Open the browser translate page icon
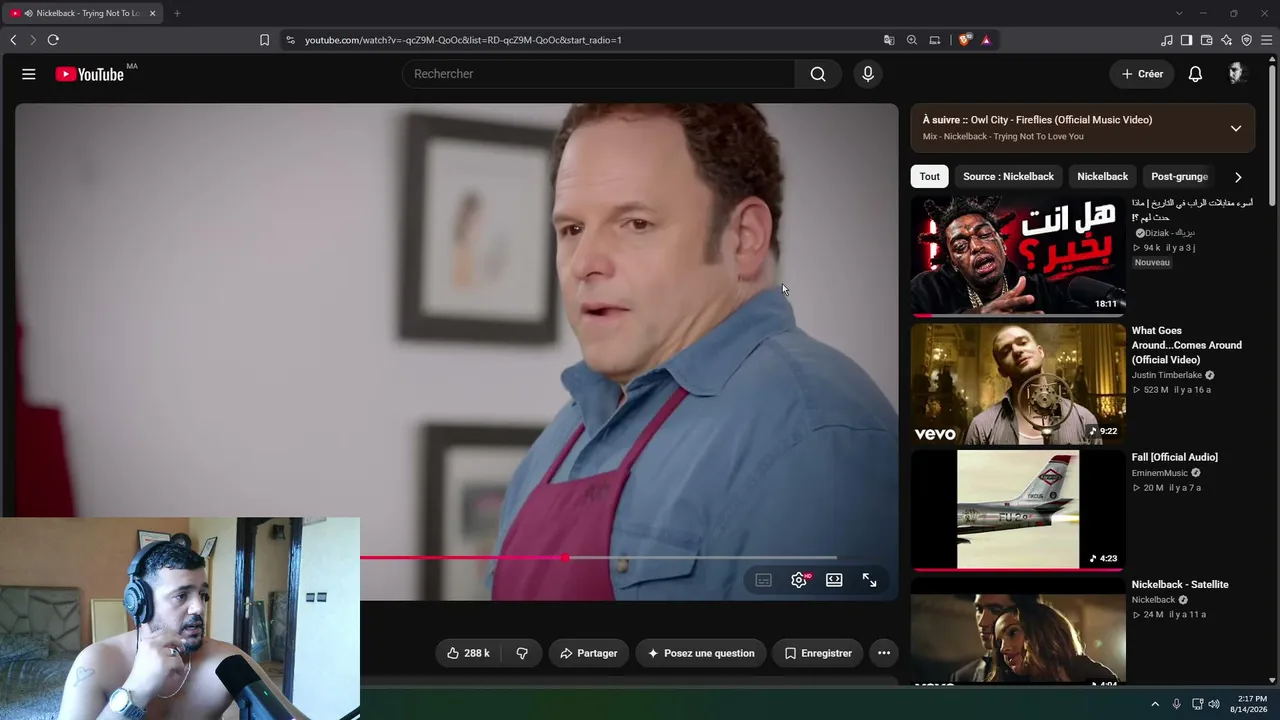Image resolution: width=1280 pixels, height=720 pixels. [x=889, y=40]
